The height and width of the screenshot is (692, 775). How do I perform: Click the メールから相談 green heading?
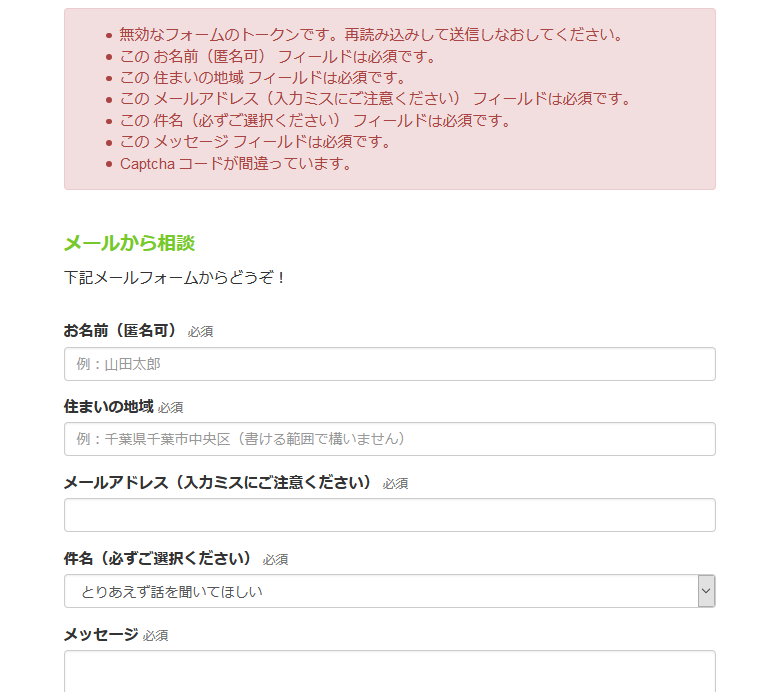[129, 243]
